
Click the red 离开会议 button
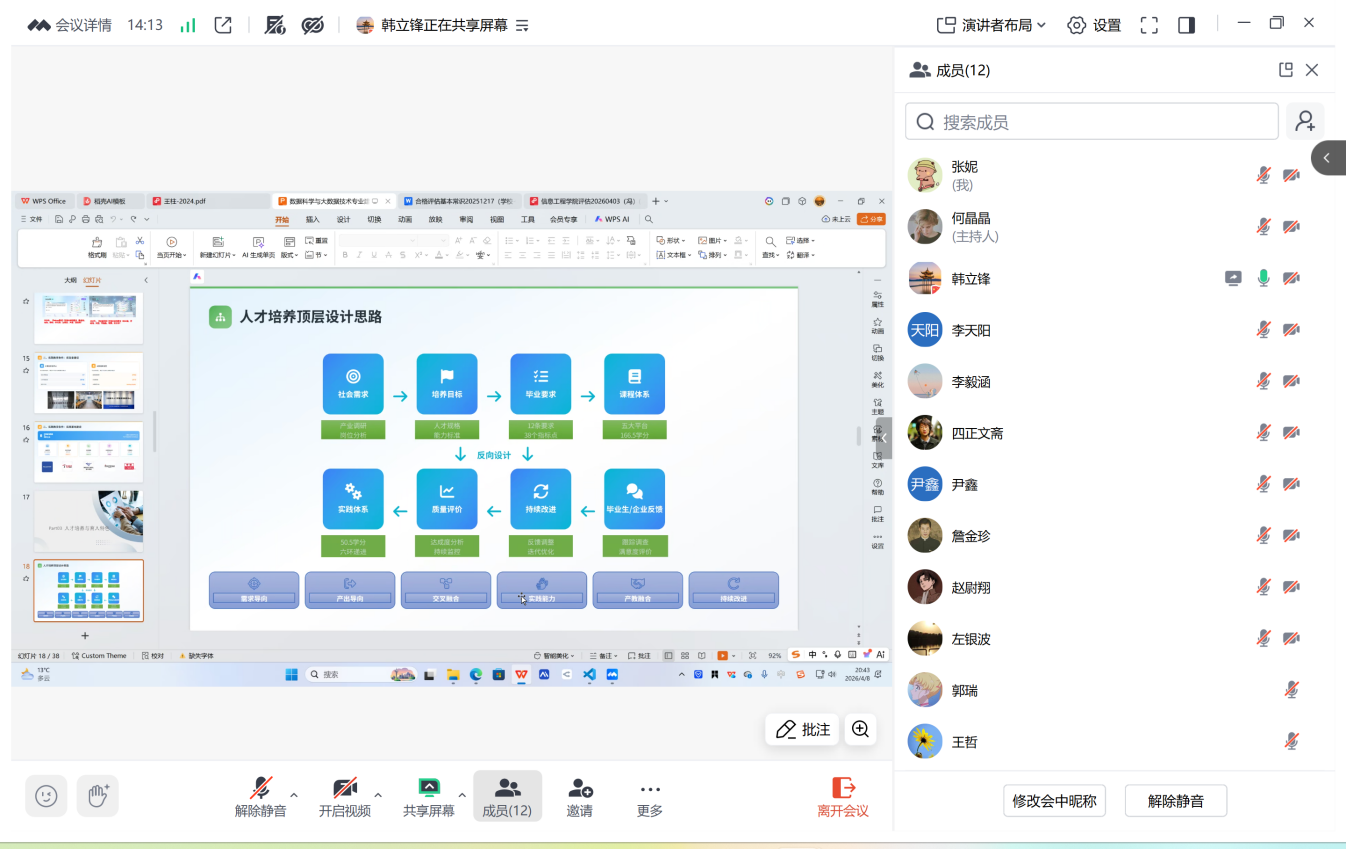pyautogui.click(x=843, y=796)
